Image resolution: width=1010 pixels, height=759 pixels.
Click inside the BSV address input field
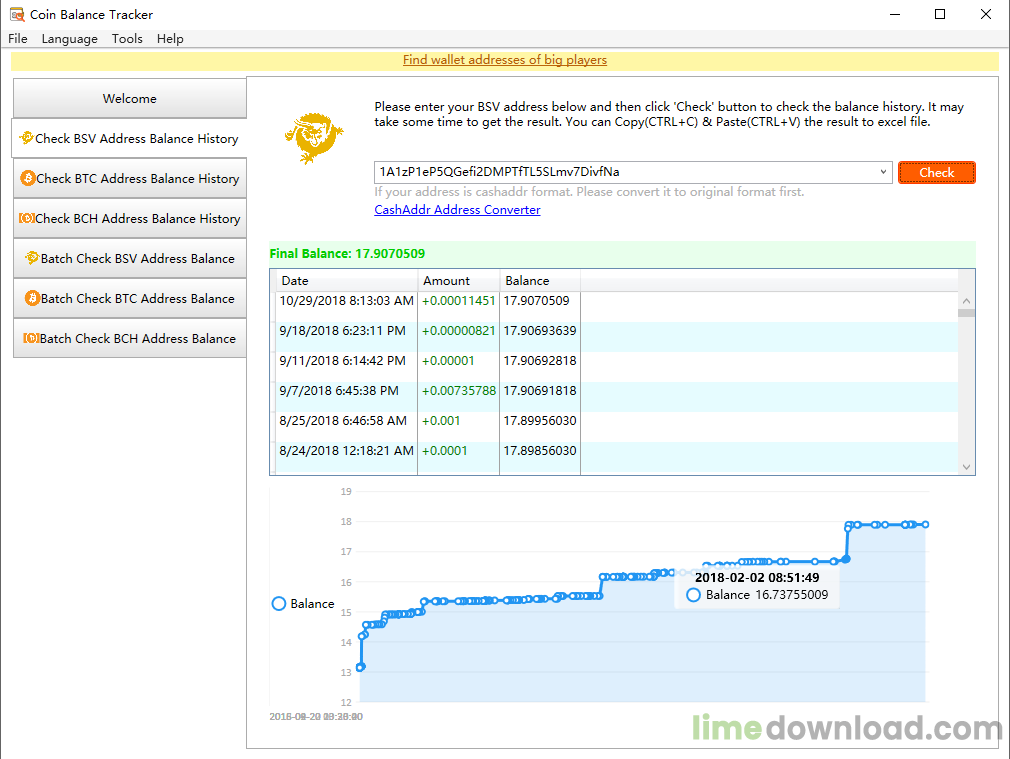(x=620, y=172)
